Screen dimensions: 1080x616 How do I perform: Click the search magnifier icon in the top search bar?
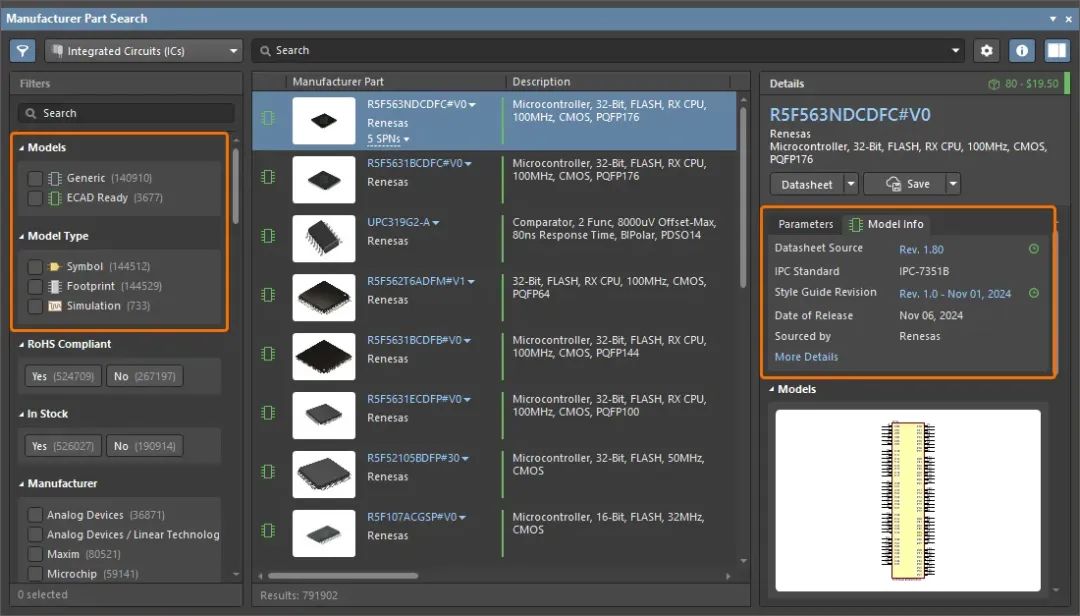click(x=265, y=50)
